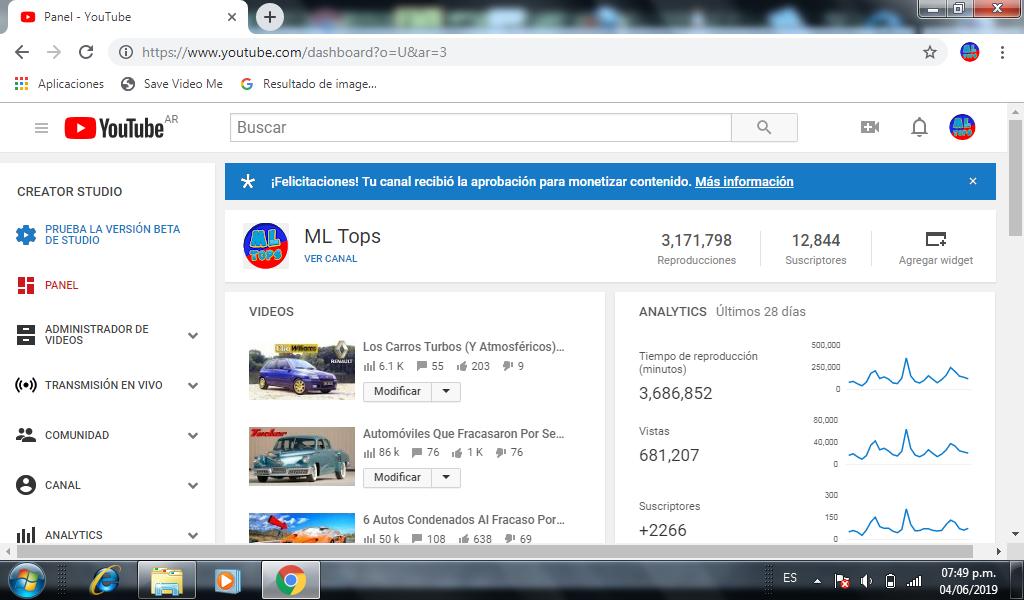Open a new Chrome tab
Viewport: 1024px width, 600px height.
coord(270,17)
